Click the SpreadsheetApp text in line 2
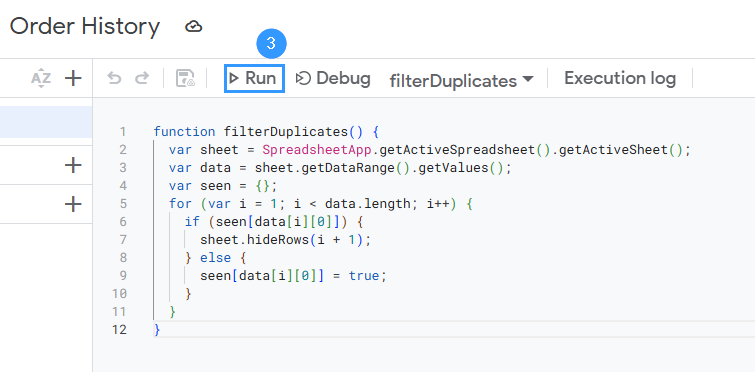 pos(317,150)
